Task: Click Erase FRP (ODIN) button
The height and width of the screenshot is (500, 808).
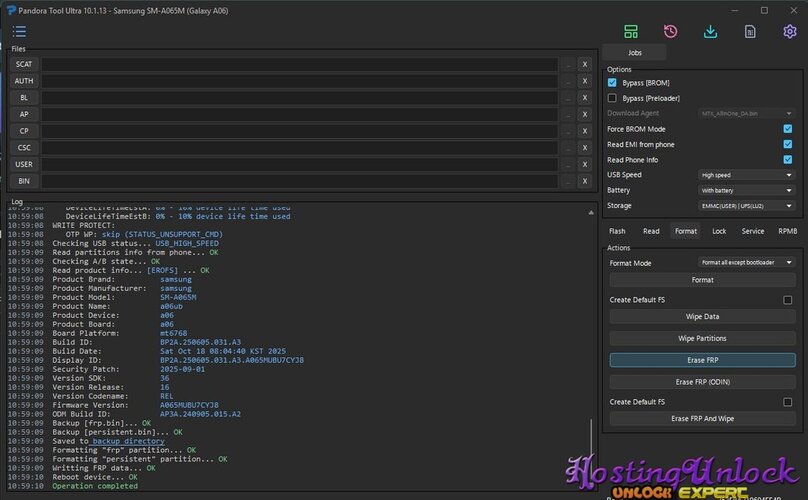Action: pos(702,382)
